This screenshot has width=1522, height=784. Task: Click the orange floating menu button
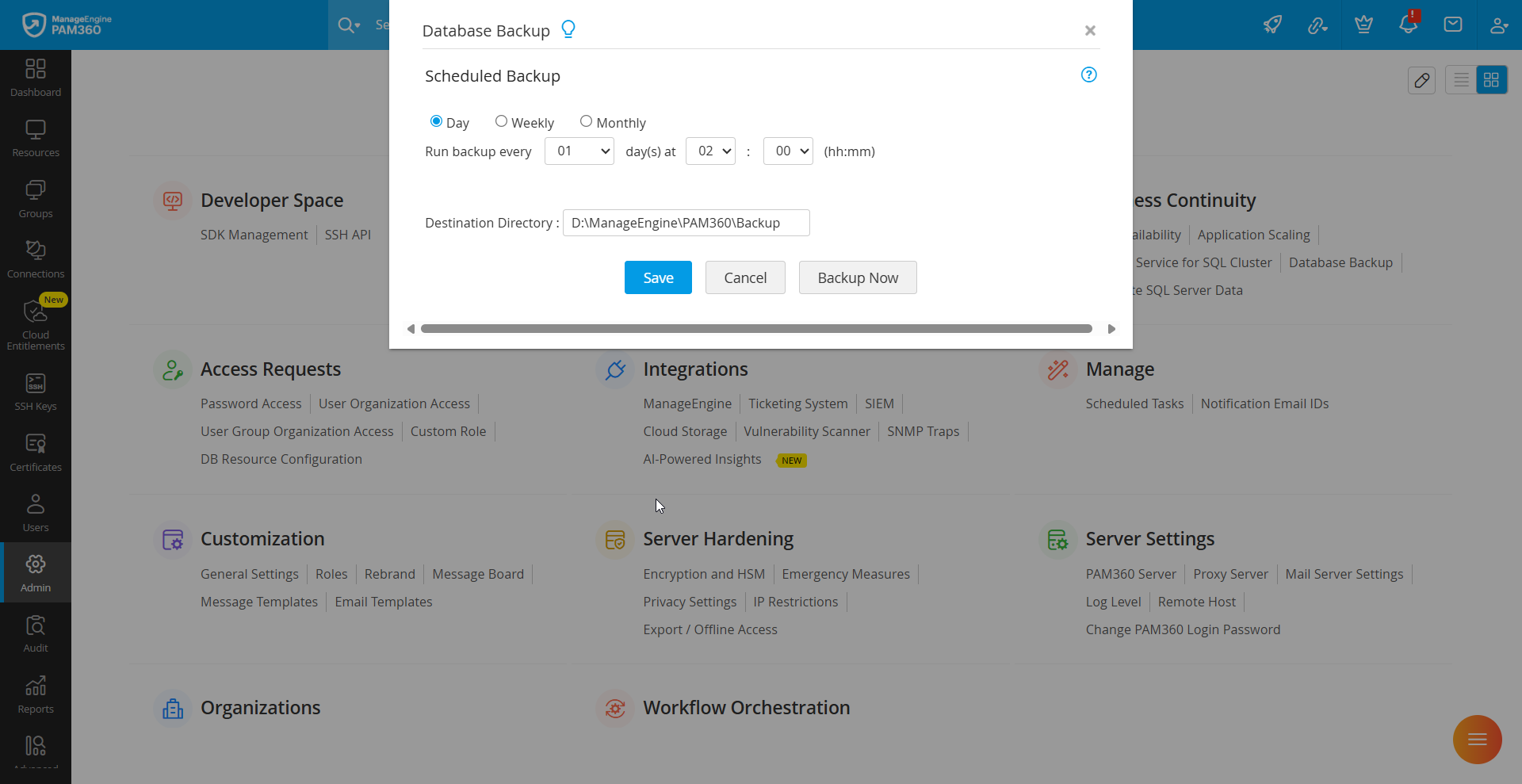(x=1478, y=740)
